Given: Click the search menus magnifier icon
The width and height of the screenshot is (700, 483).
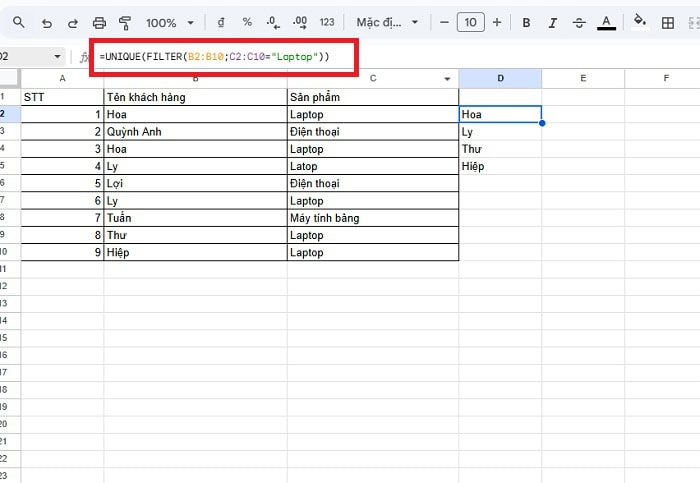Looking at the screenshot, I should coord(18,22).
